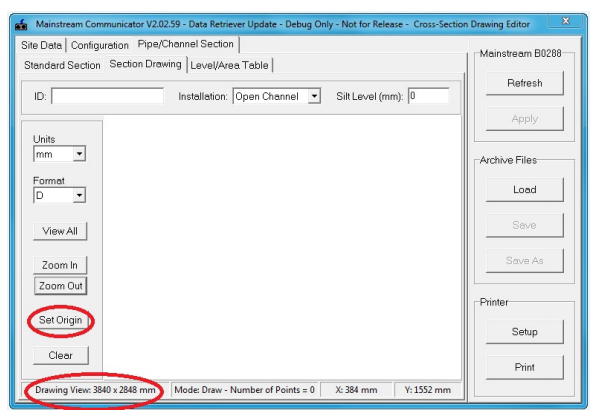Screen dimensions: 594x417
Task: Click the Refresh button
Action: 525,83
